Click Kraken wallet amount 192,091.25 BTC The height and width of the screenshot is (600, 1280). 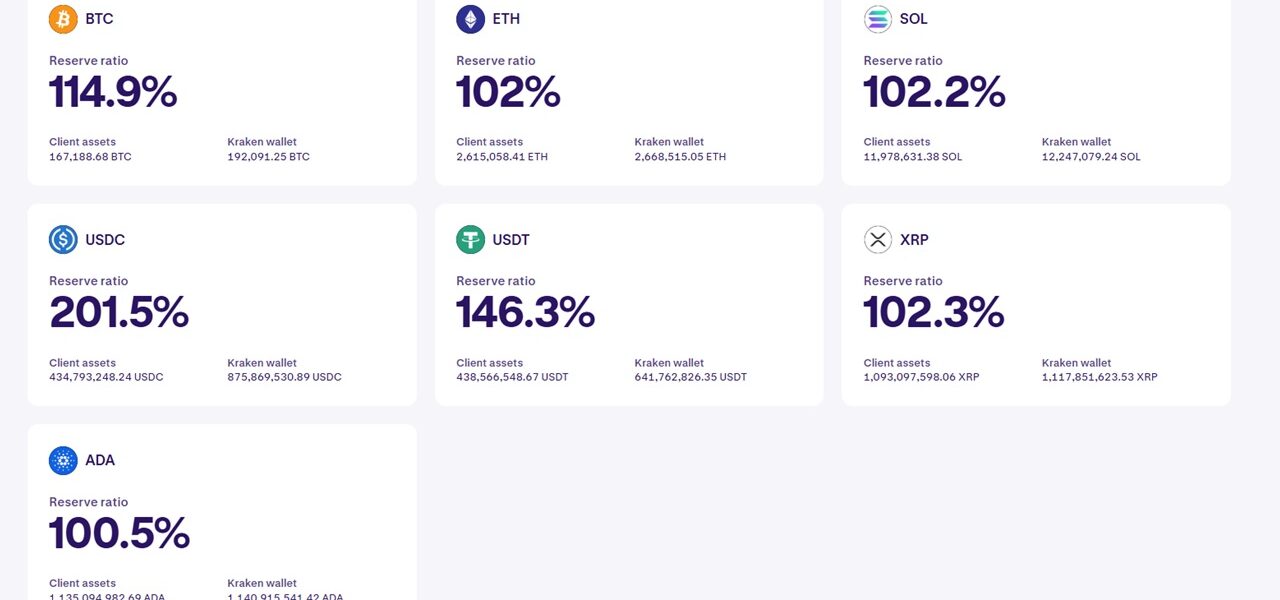coord(268,157)
